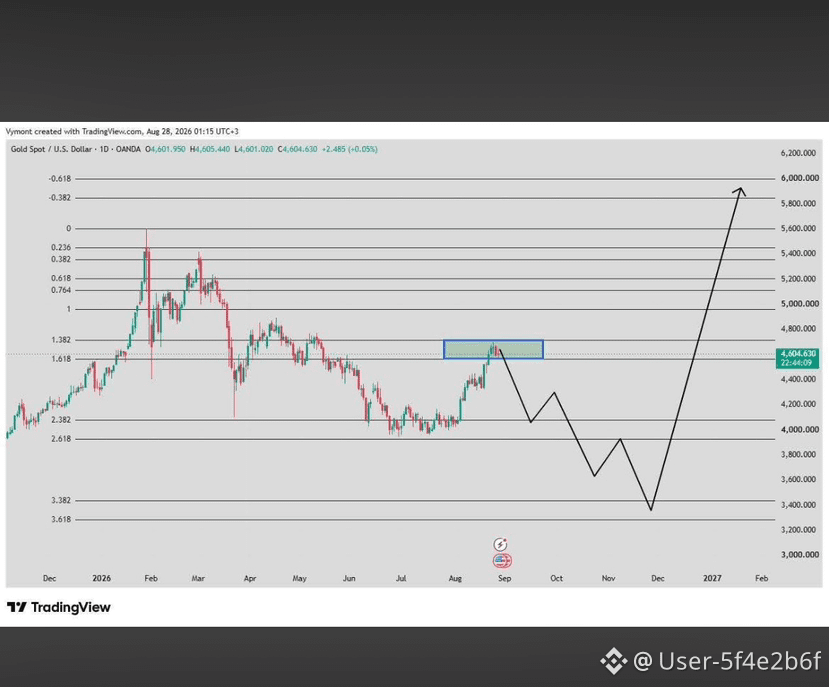Click the bar countdown timer 22:44:09
Screen dimensions: 829x687
click(796, 363)
